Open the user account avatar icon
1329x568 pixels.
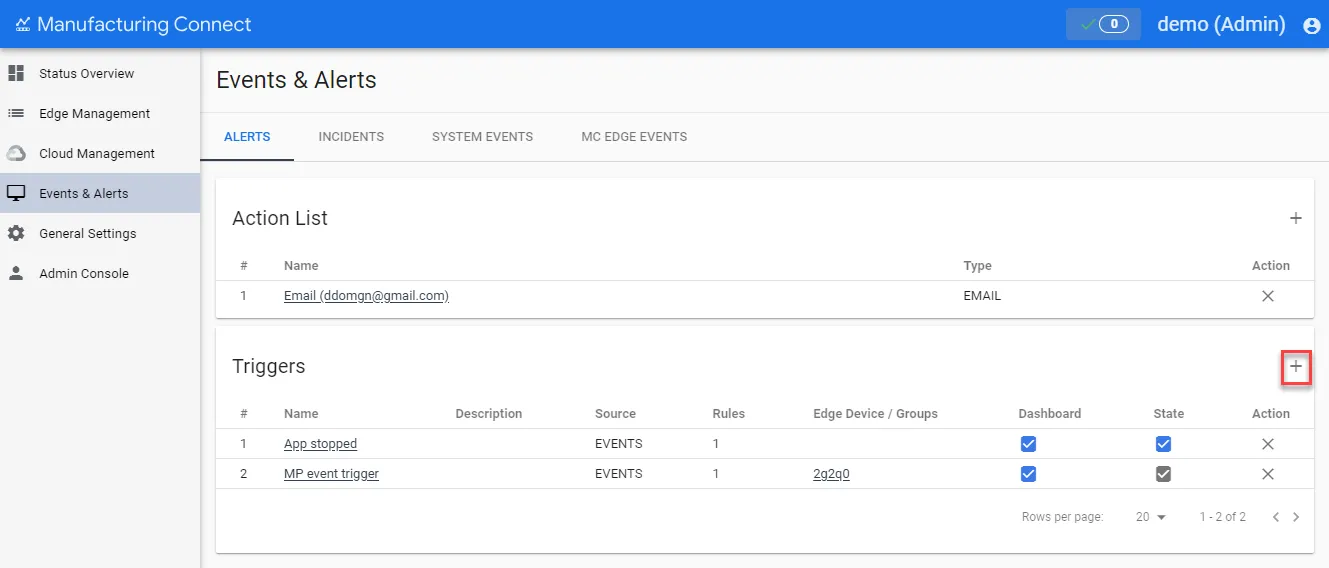pos(1312,25)
